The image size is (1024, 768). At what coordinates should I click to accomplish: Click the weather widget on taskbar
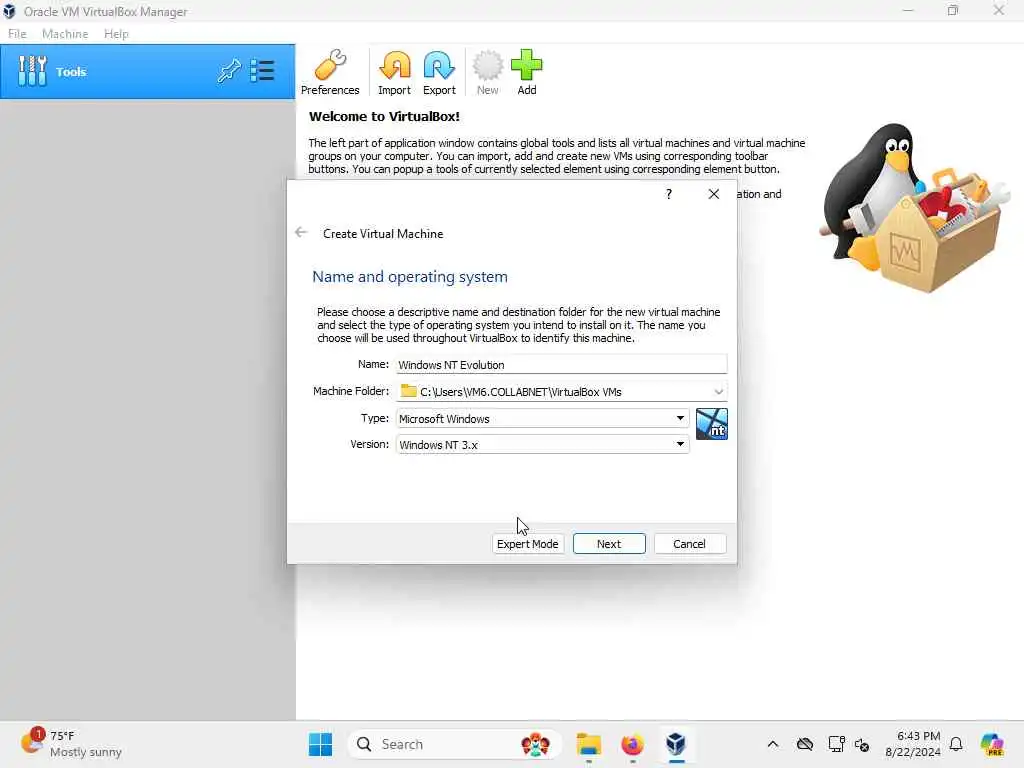click(x=72, y=744)
